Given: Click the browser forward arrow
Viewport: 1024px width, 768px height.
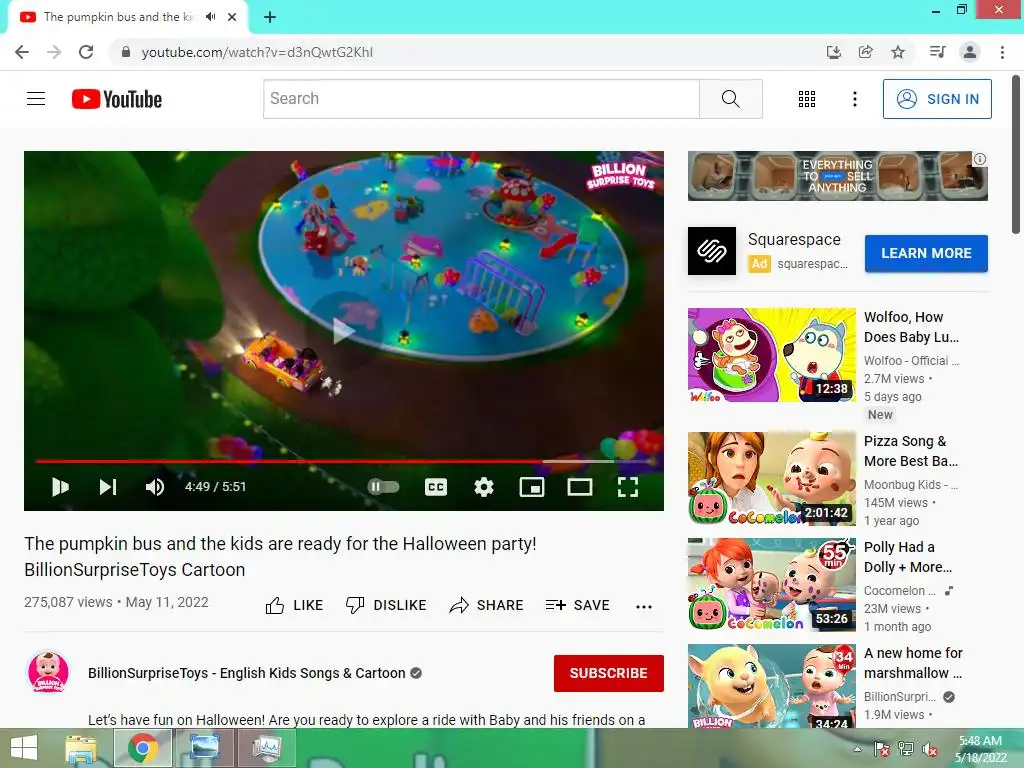Looking at the screenshot, I should (x=54, y=52).
